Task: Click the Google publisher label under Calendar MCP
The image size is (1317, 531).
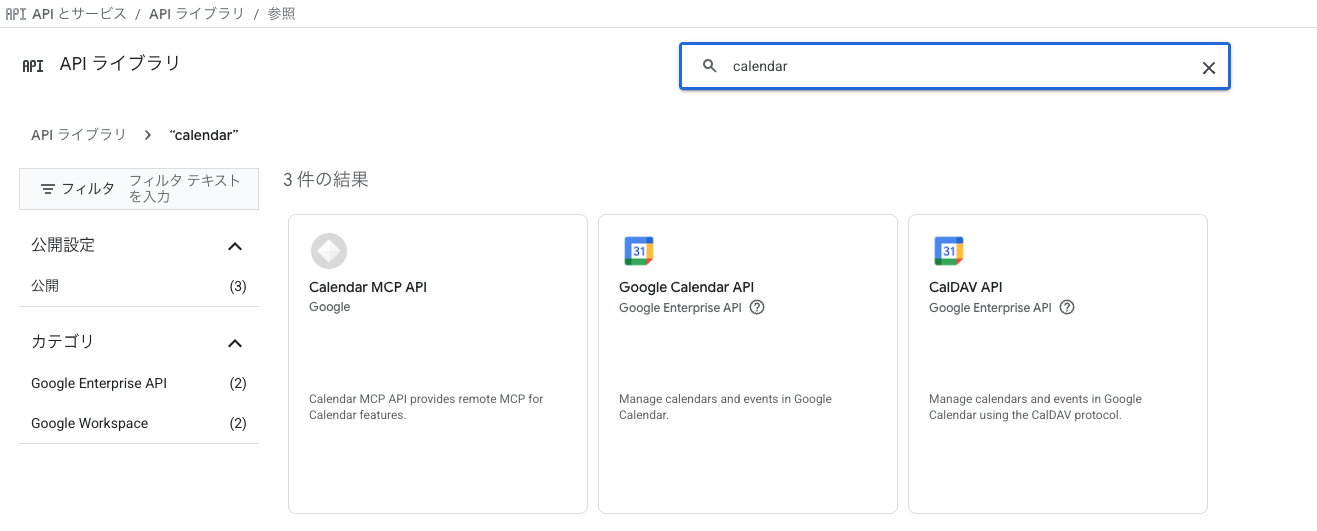Action: pyautogui.click(x=330, y=307)
